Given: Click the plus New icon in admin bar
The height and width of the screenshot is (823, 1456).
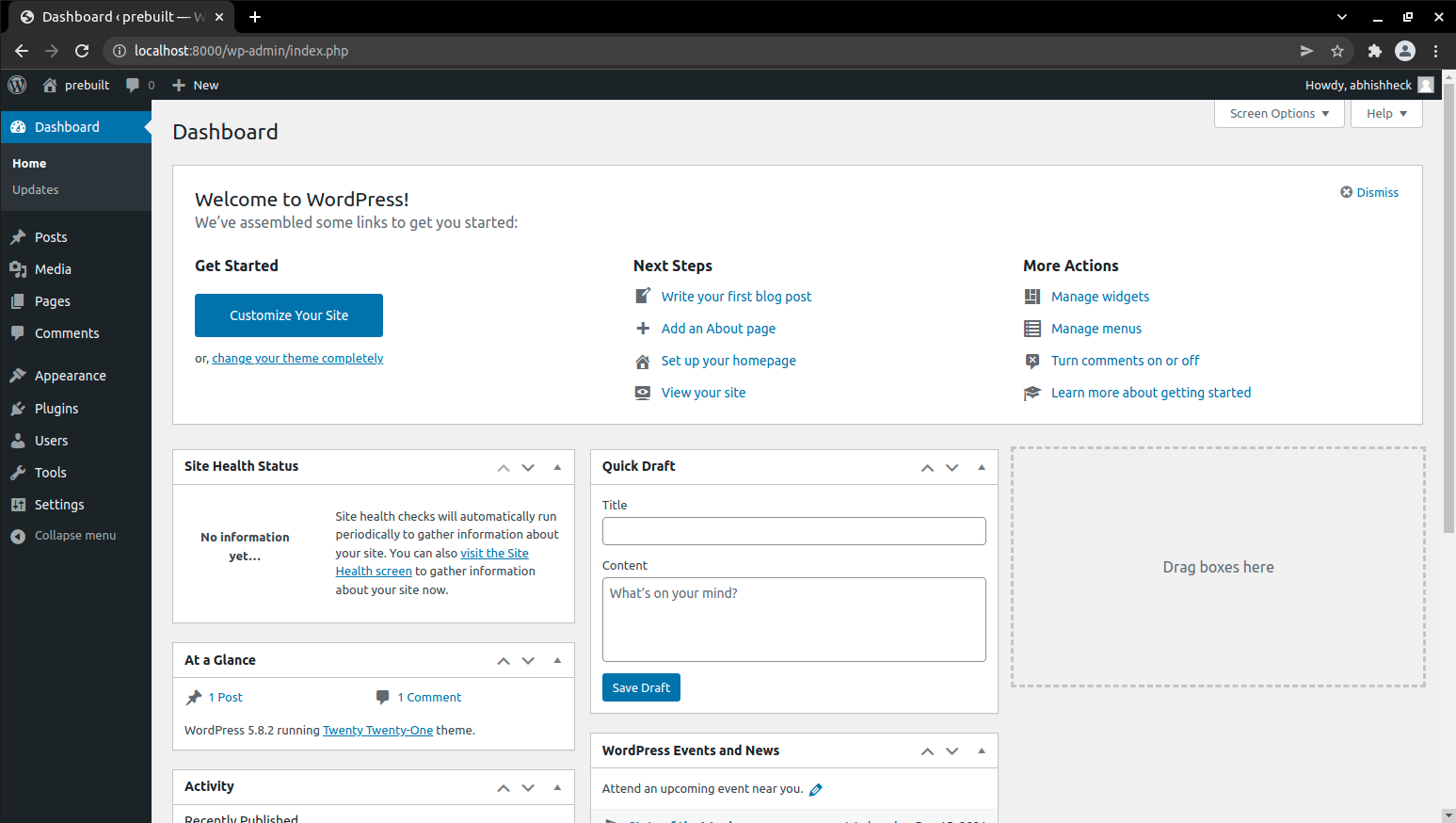Looking at the screenshot, I should [x=179, y=85].
